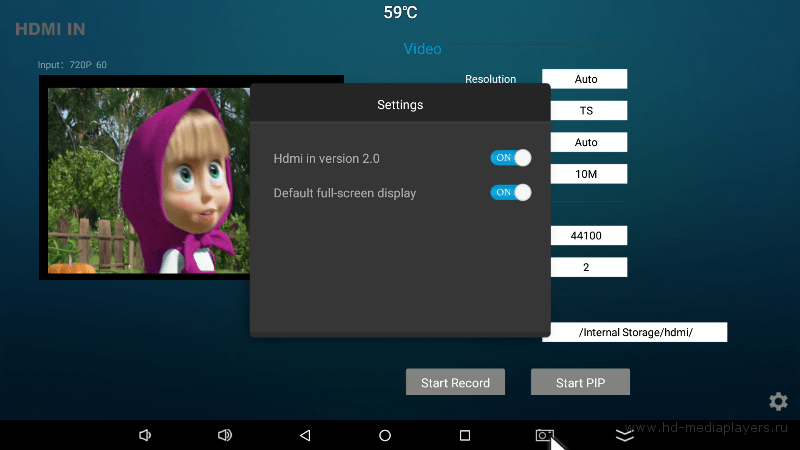Click the Start Record button
The image size is (800, 450).
click(x=455, y=382)
